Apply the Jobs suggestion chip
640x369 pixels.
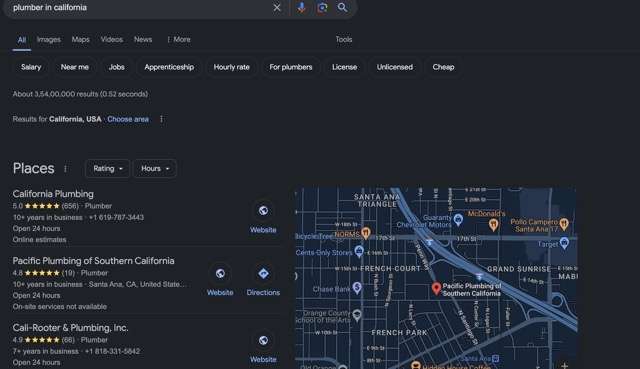117,67
